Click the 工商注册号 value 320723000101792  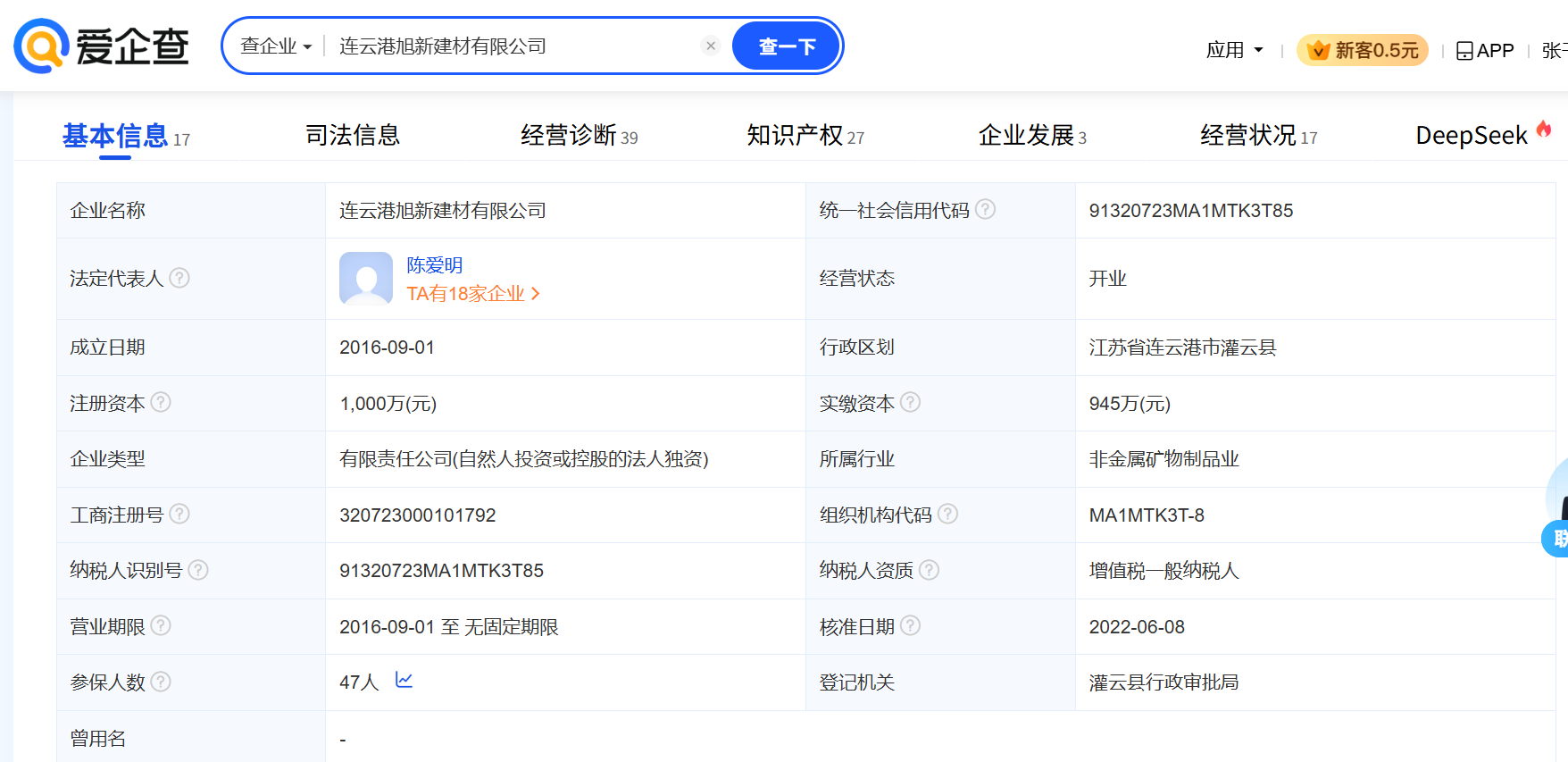(417, 515)
